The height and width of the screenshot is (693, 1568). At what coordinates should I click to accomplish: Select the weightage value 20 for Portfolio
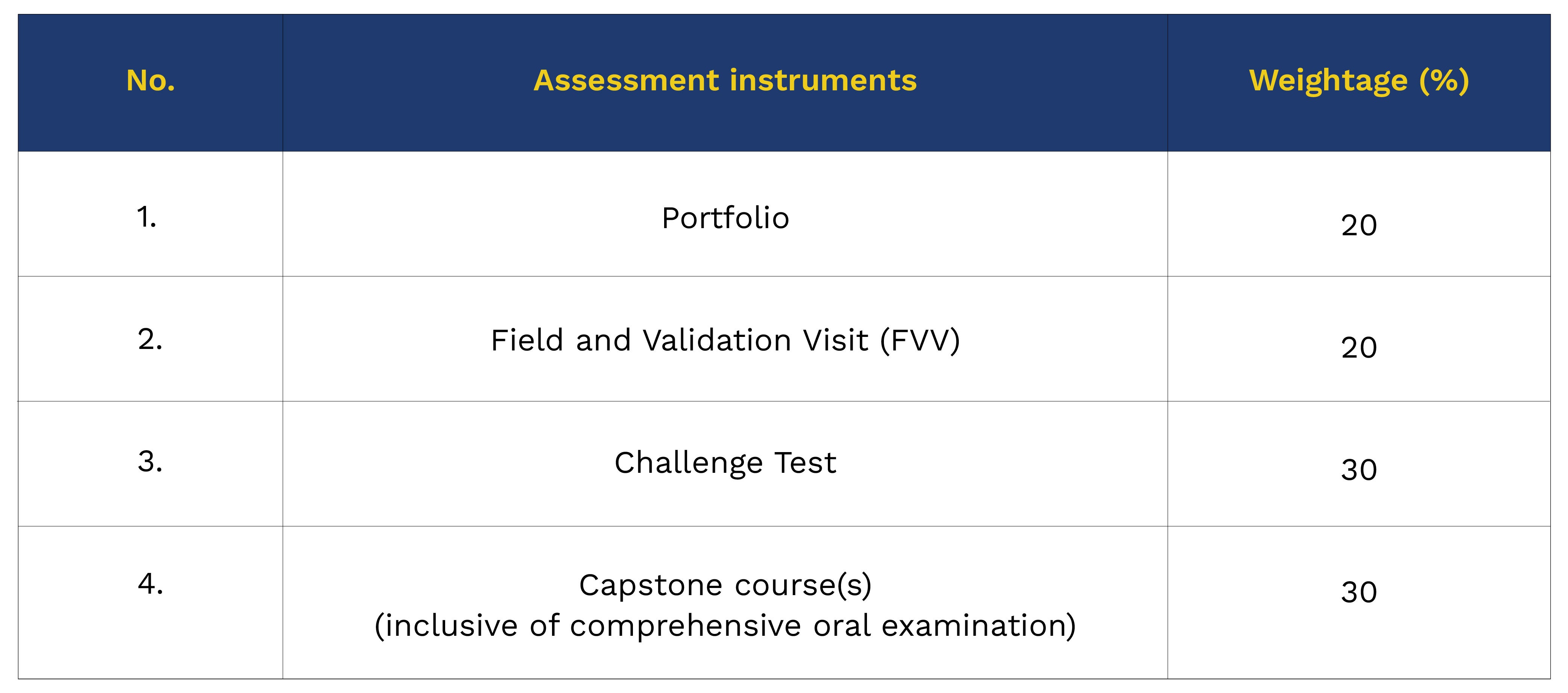point(1359,226)
